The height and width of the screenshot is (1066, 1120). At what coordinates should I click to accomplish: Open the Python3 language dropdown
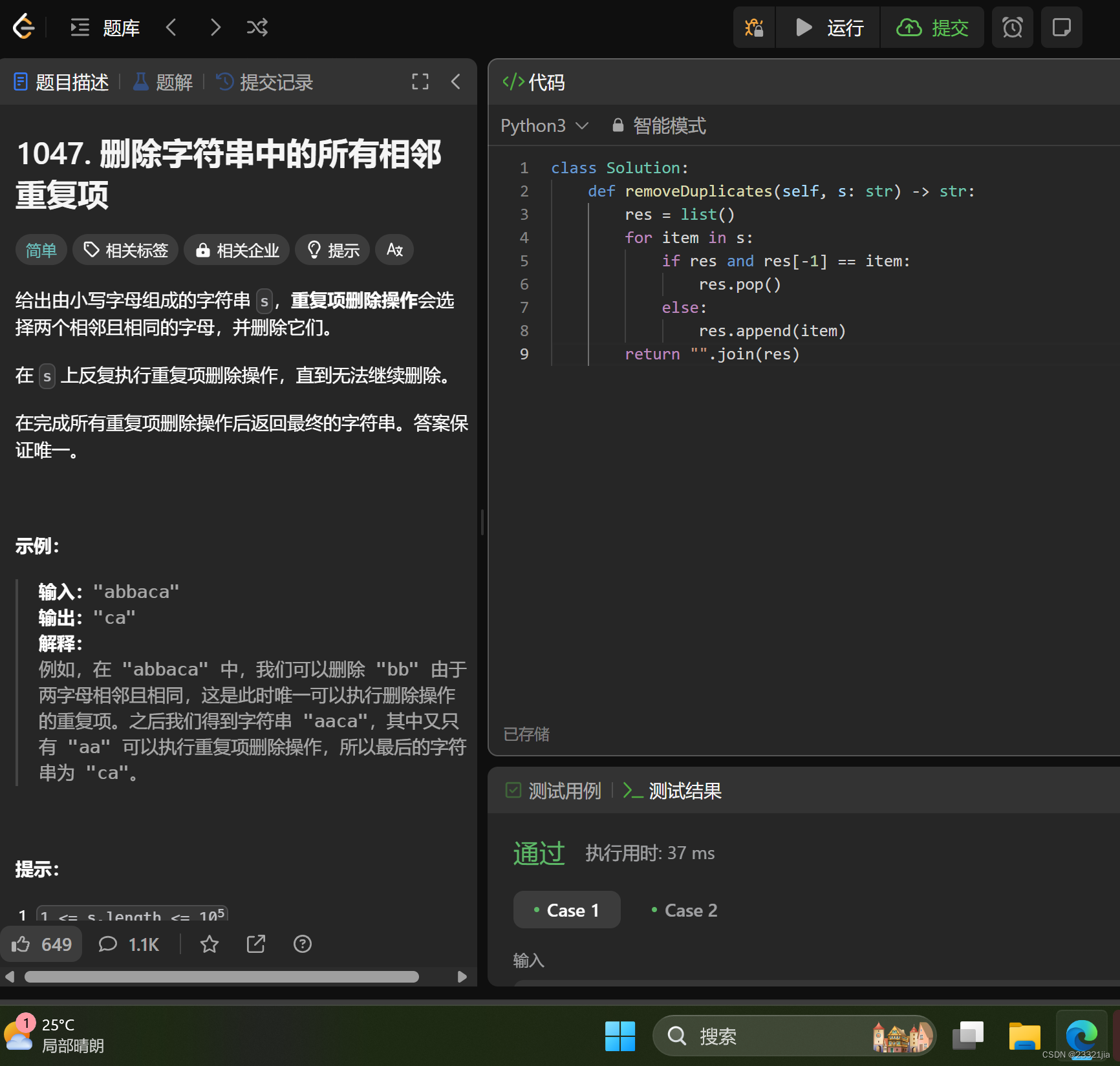coord(544,125)
